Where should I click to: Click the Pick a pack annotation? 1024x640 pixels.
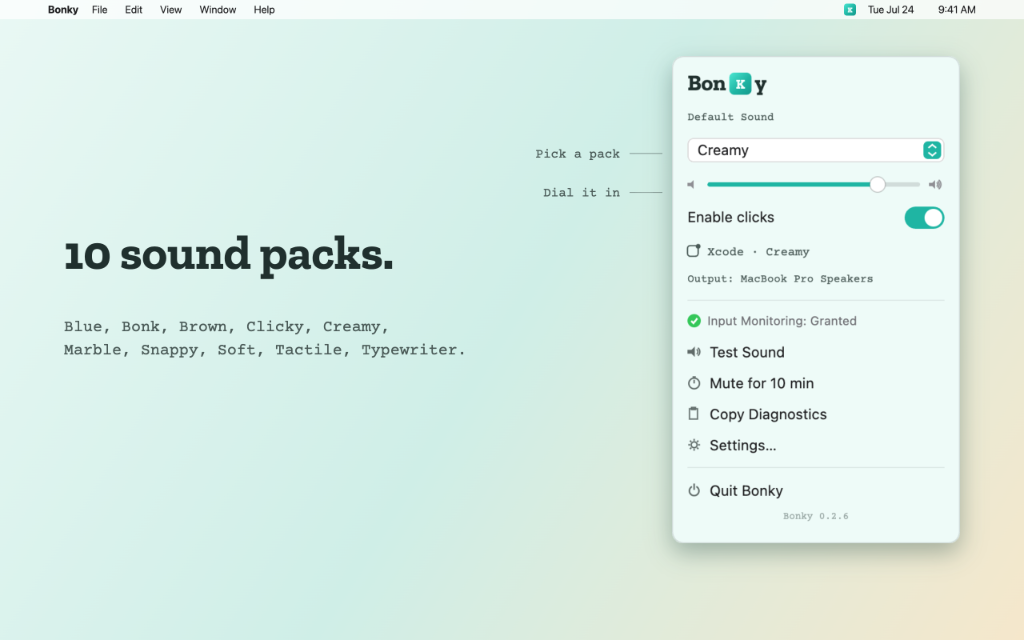[x=577, y=154]
